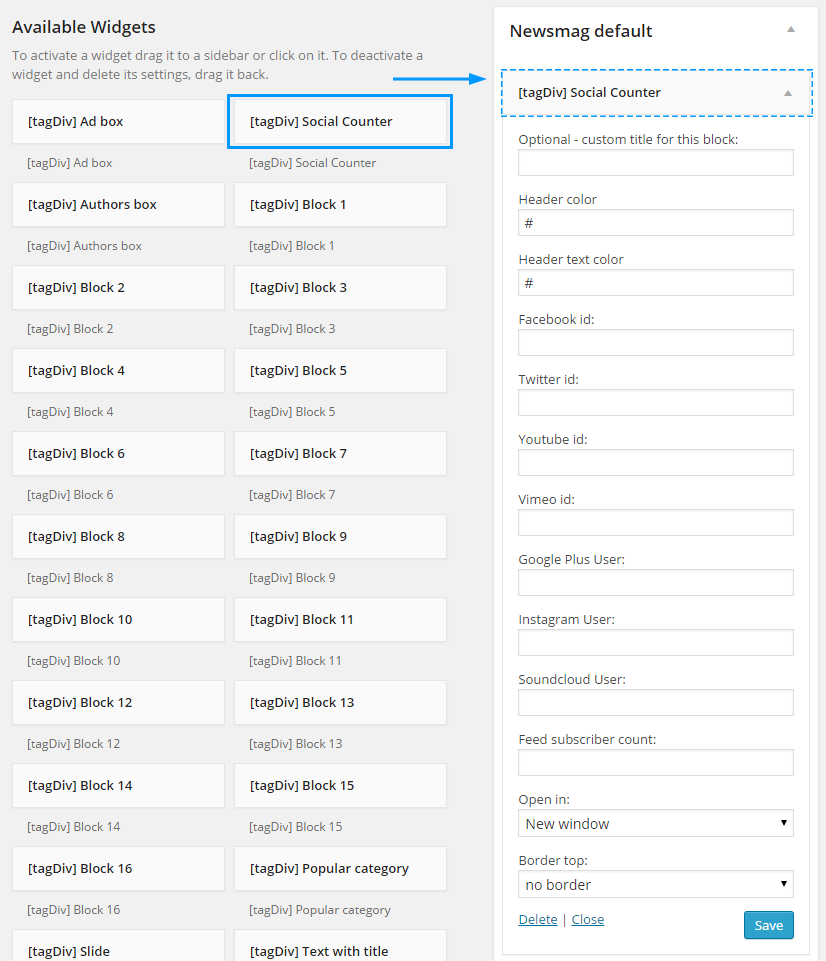Select the [tagDiv] Authors box widget

pos(118,205)
